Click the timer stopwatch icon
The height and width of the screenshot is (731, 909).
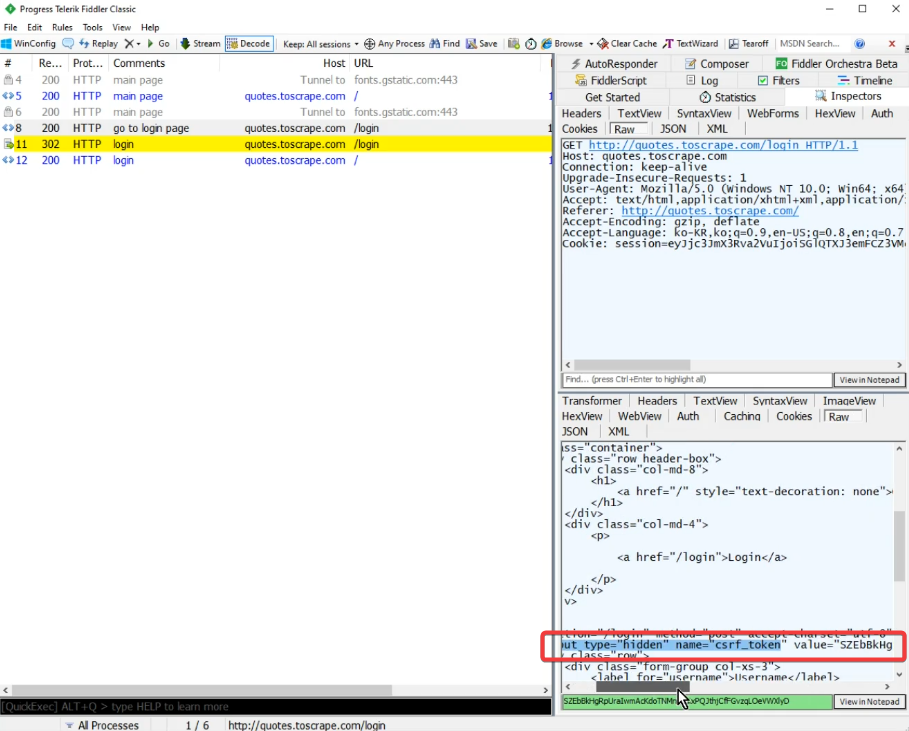tap(530, 44)
